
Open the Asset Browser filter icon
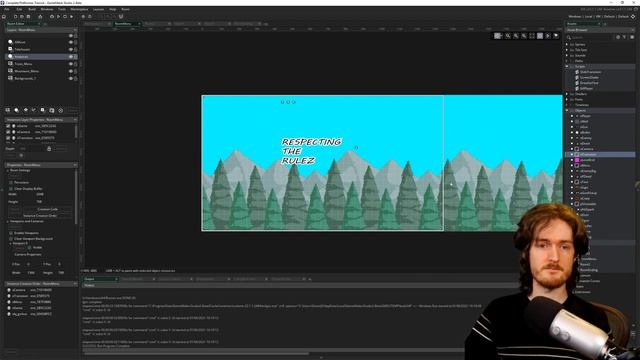624,37
